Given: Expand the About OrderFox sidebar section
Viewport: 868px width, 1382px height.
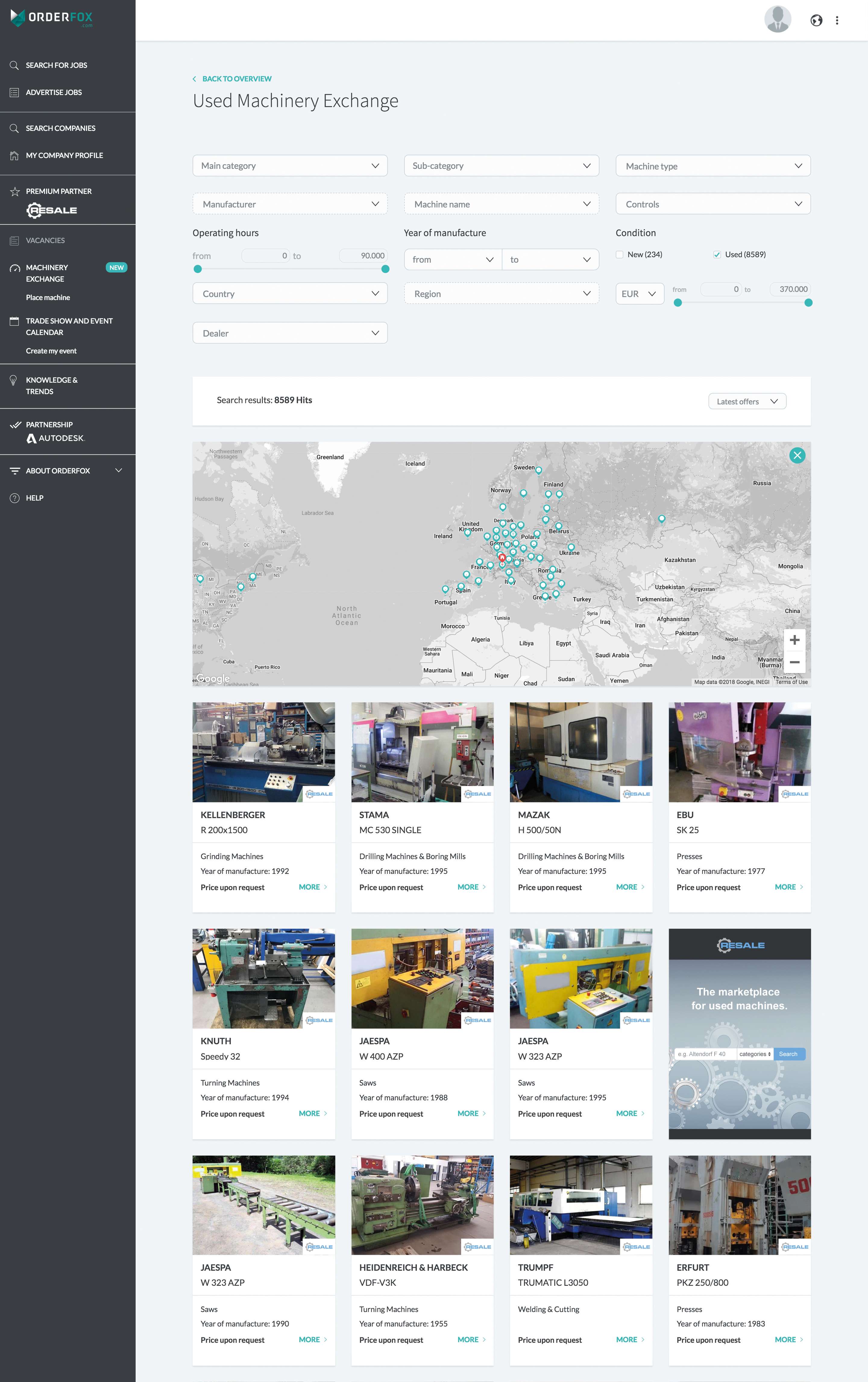Looking at the screenshot, I should click(x=119, y=471).
